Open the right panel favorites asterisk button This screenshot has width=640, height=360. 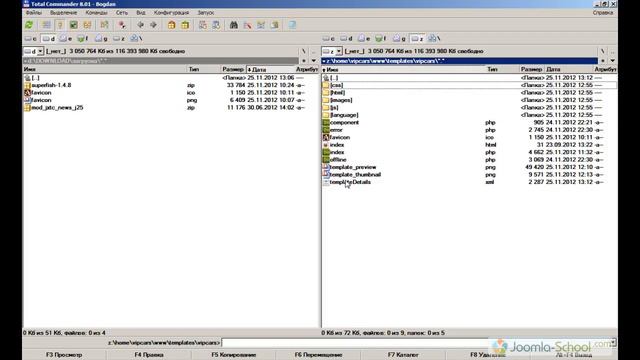602,61
